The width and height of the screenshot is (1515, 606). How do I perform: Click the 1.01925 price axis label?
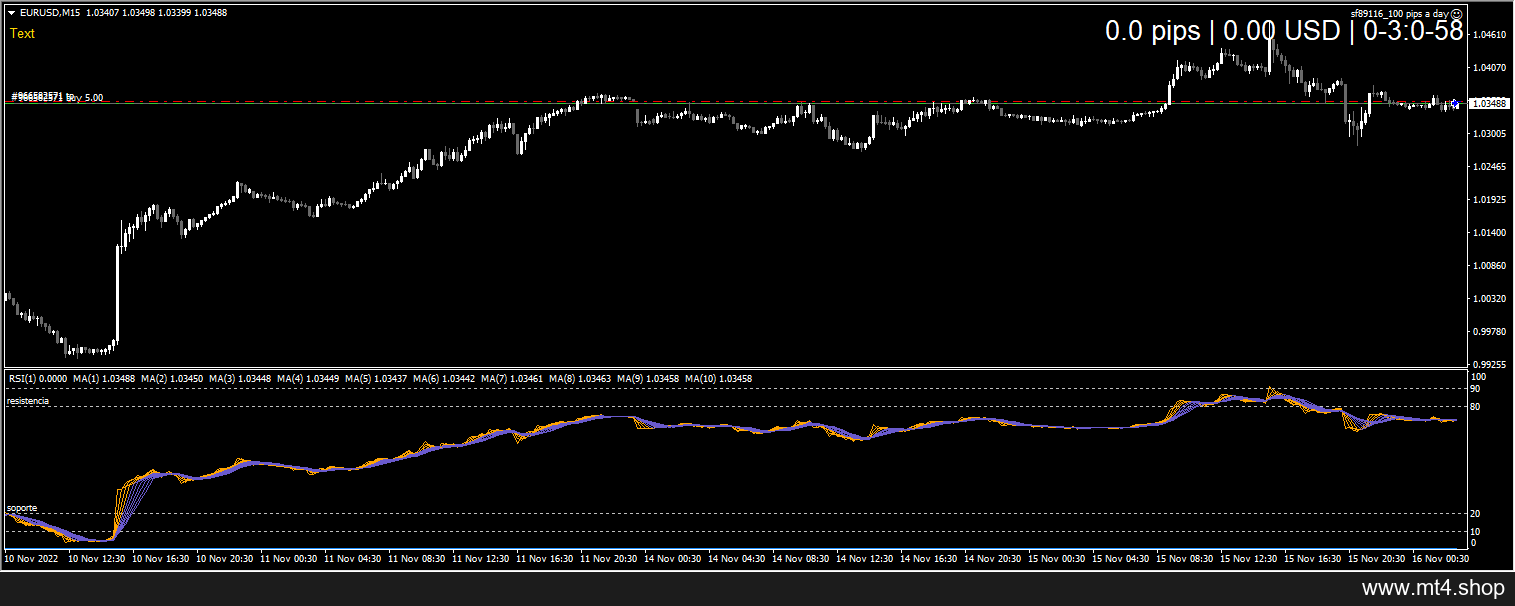1490,200
